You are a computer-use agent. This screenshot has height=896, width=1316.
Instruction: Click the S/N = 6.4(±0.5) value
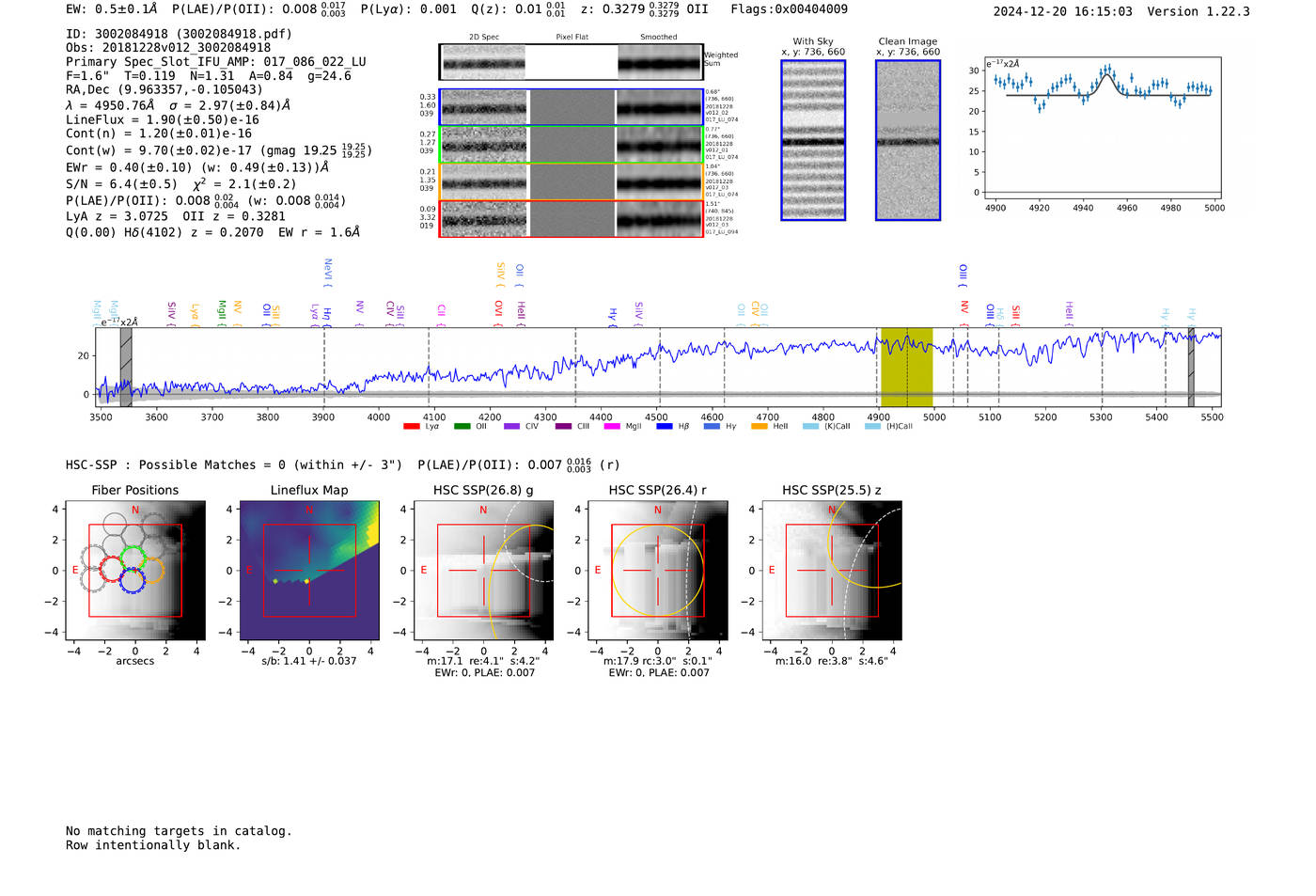tap(121, 184)
